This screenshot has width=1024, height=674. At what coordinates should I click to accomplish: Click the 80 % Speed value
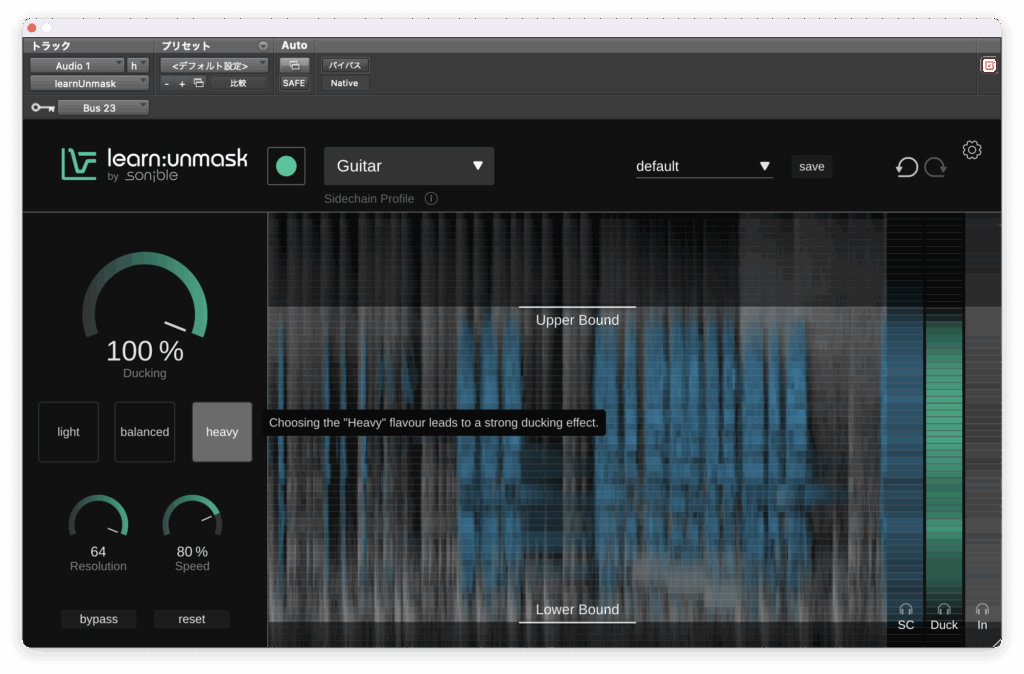click(192, 552)
